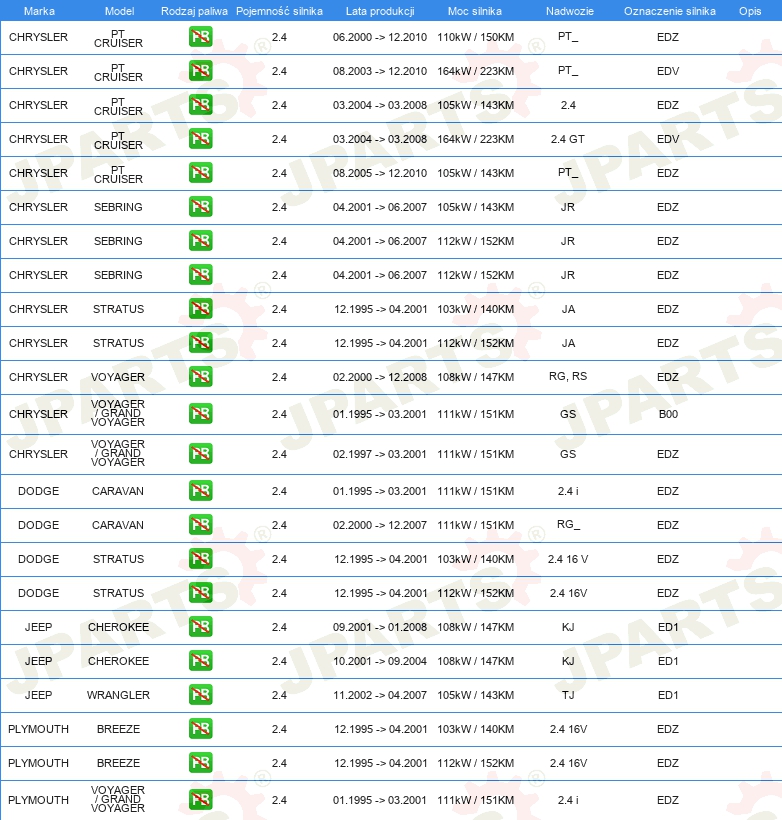Select the TJ body cell

coord(568,695)
